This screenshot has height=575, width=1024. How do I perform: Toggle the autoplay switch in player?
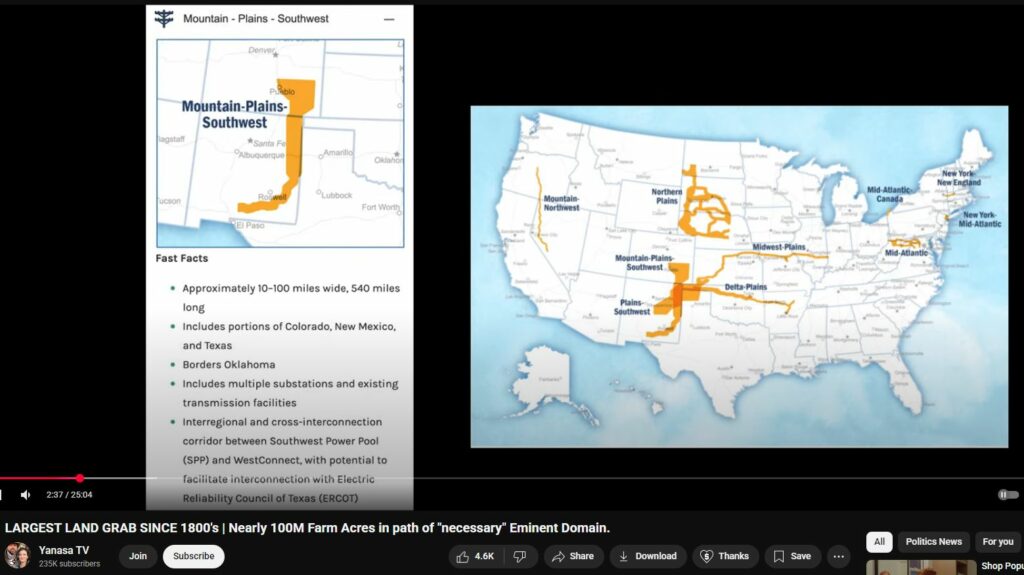click(x=1008, y=495)
